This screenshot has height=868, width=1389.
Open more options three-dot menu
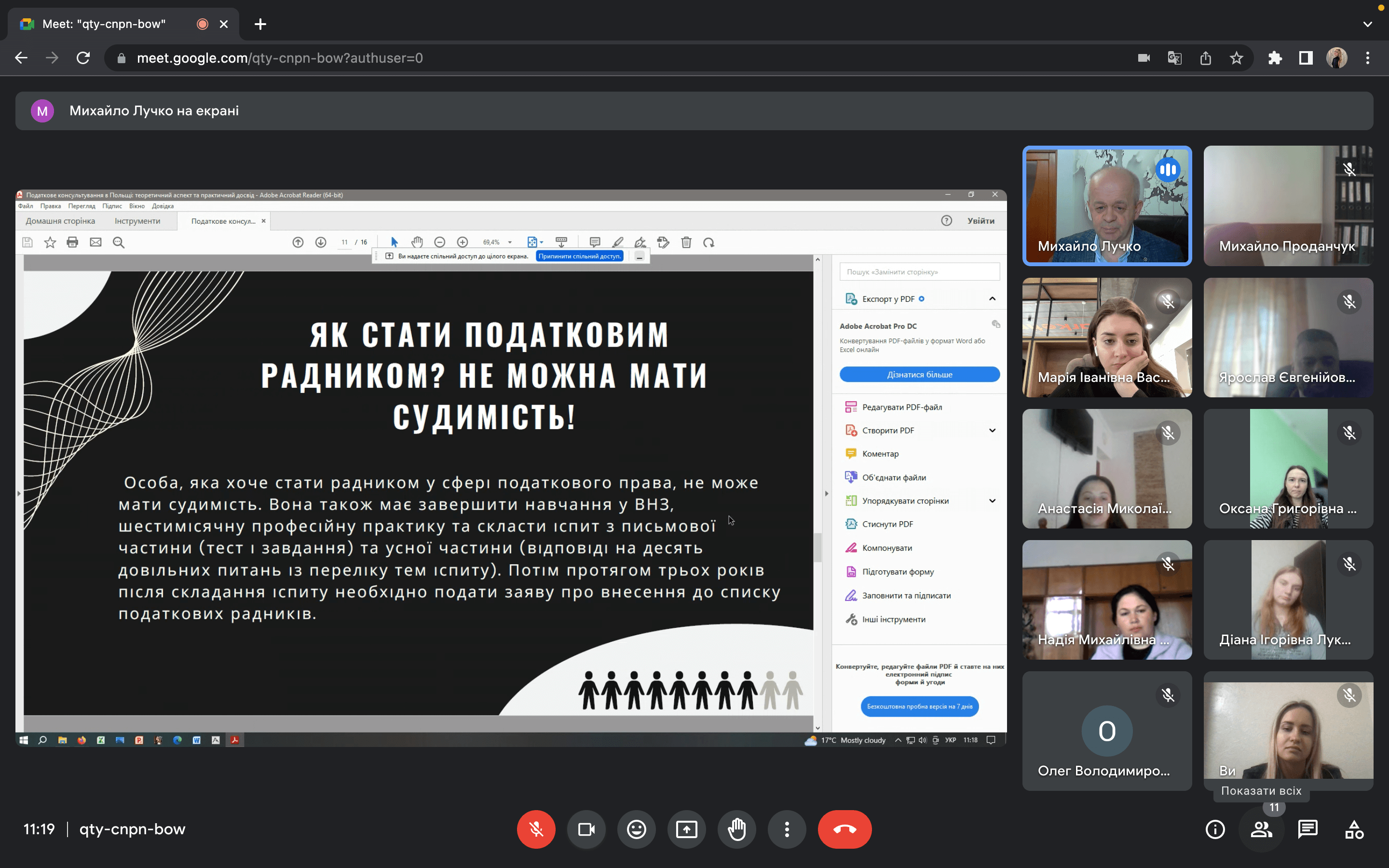pos(786,829)
